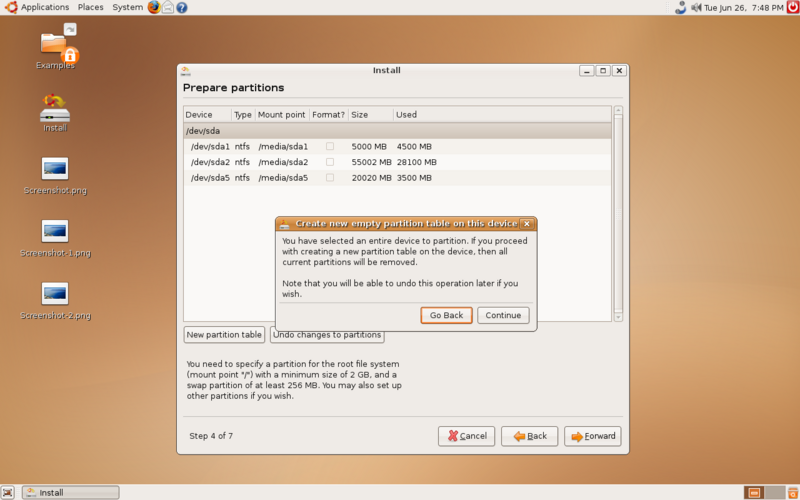This screenshot has height=500, width=800.
Task: Select Screenshot-2.png desktop file
Action: point(55,301)
